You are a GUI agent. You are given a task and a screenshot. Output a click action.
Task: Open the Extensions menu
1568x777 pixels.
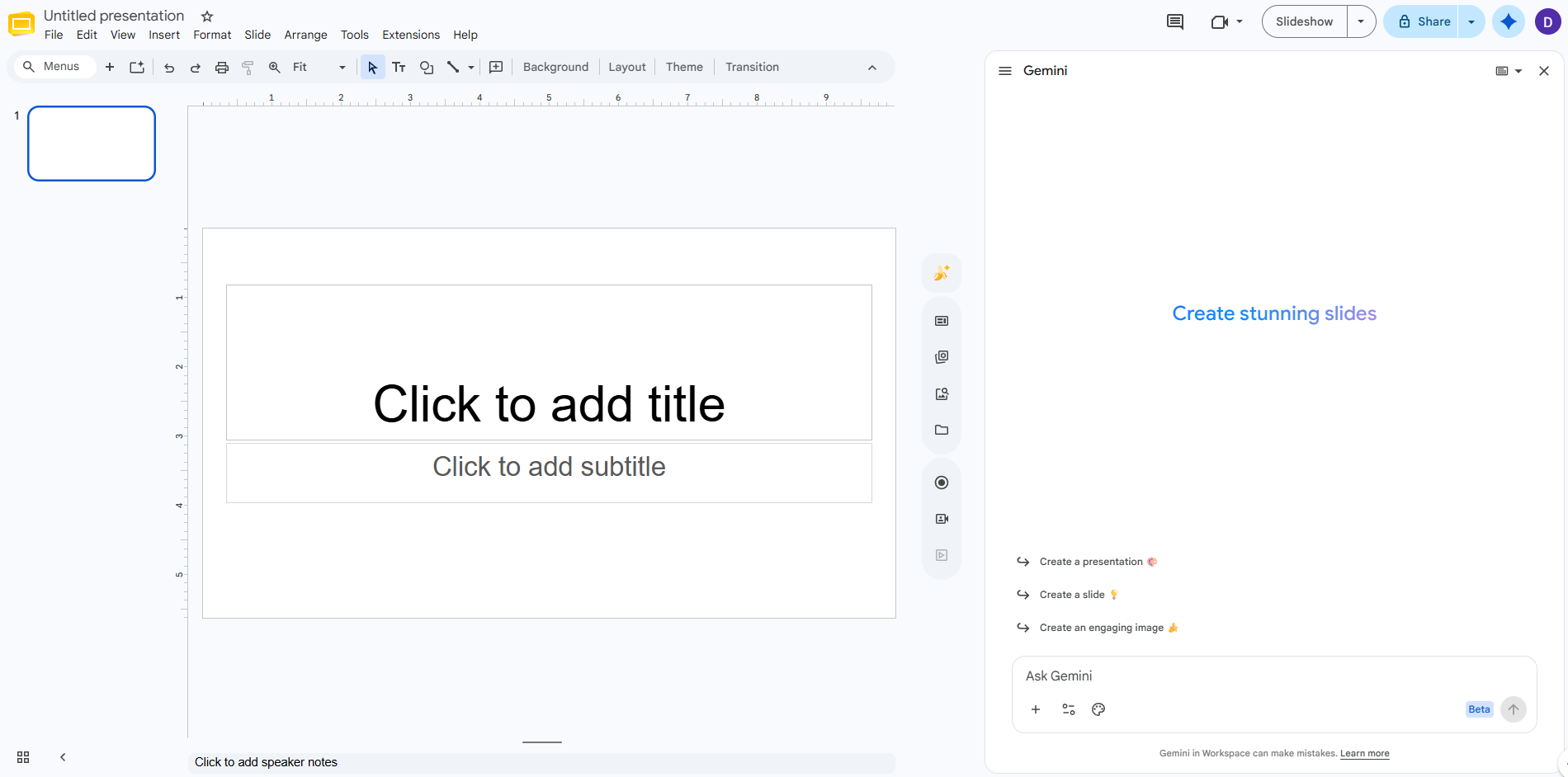[411, 35]
